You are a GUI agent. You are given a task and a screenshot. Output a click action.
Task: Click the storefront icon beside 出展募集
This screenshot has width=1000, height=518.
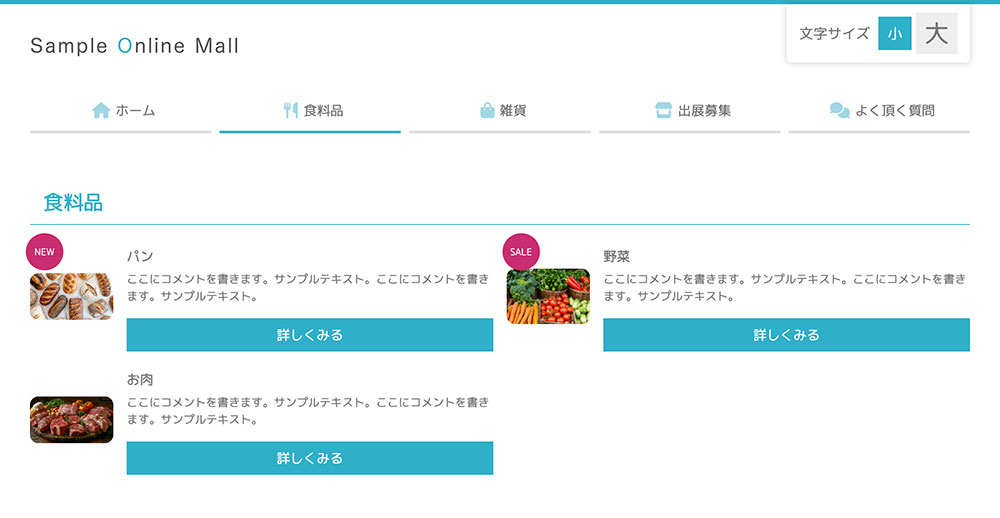pyautogui.click(x=663, y=110)
